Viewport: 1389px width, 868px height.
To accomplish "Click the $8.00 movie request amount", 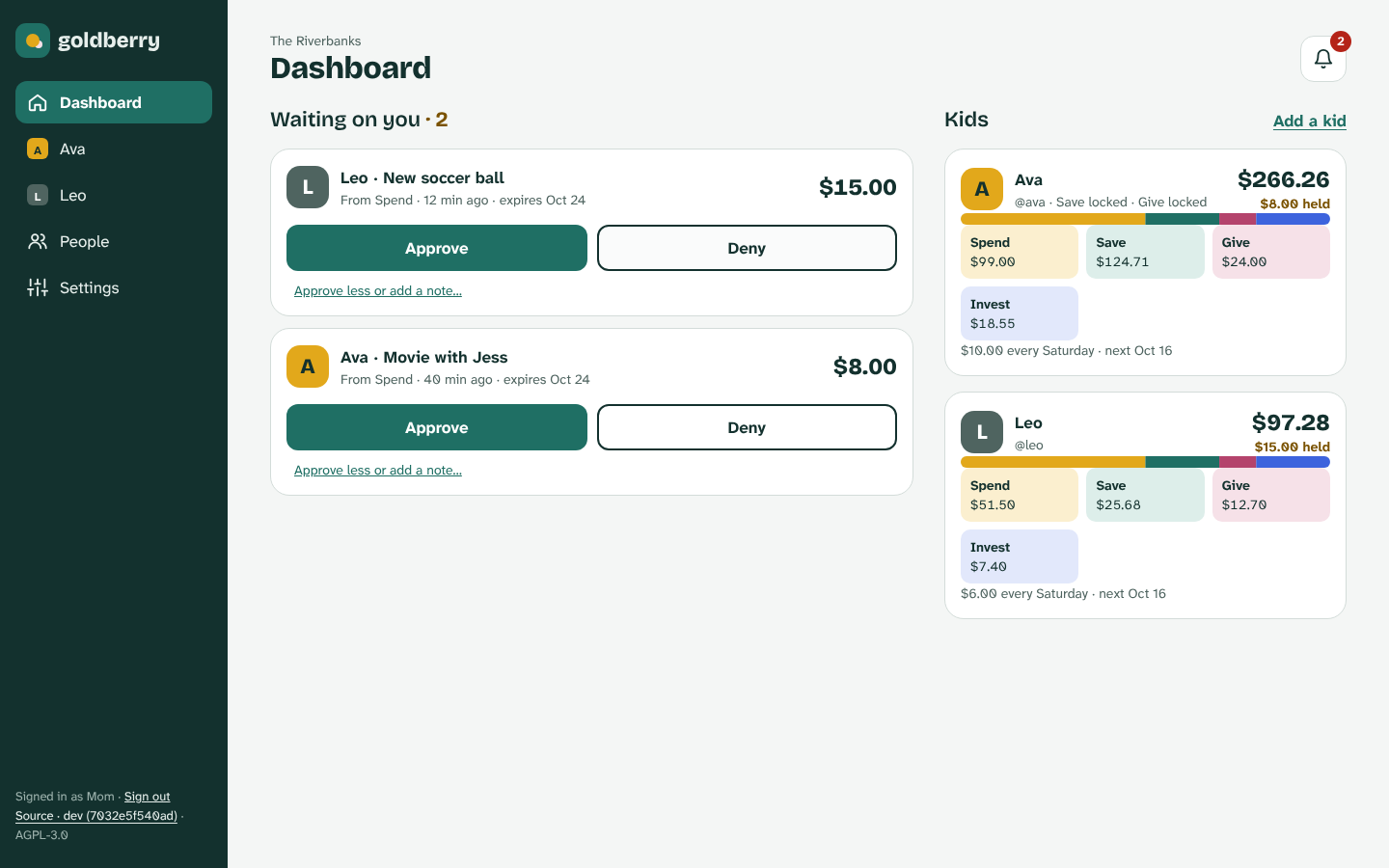I will click(865, 366).
